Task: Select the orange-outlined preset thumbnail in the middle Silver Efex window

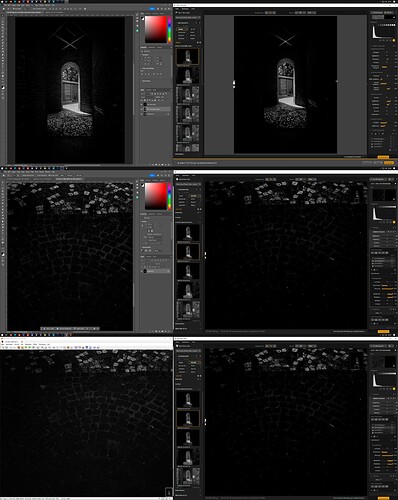Action: click(188, 252)
